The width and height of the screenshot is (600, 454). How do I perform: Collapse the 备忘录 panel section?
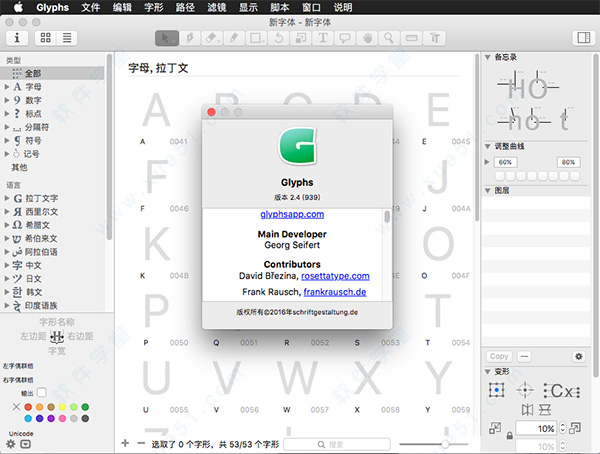click(488, 57)
